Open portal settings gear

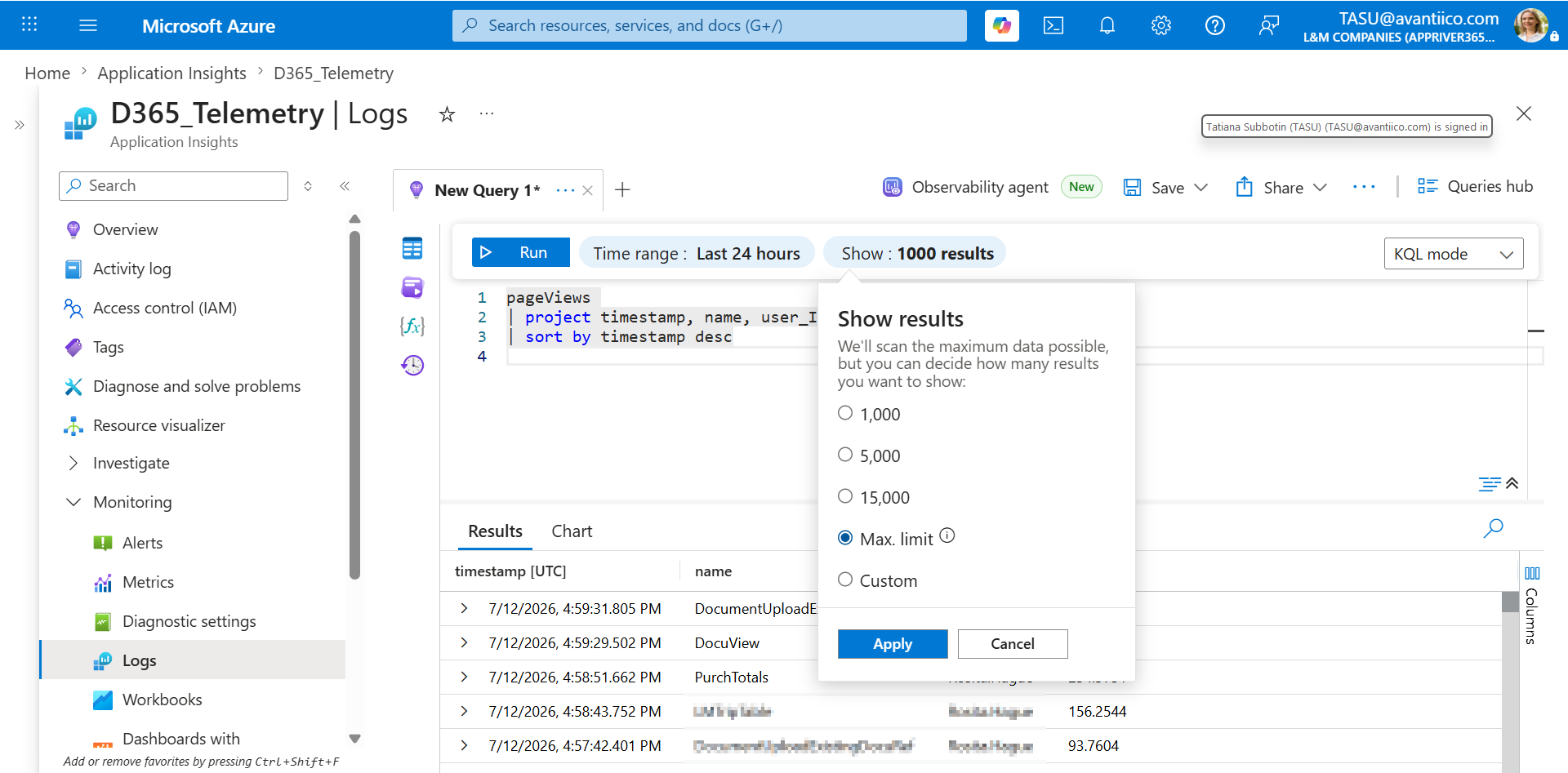click(1161, 25)
